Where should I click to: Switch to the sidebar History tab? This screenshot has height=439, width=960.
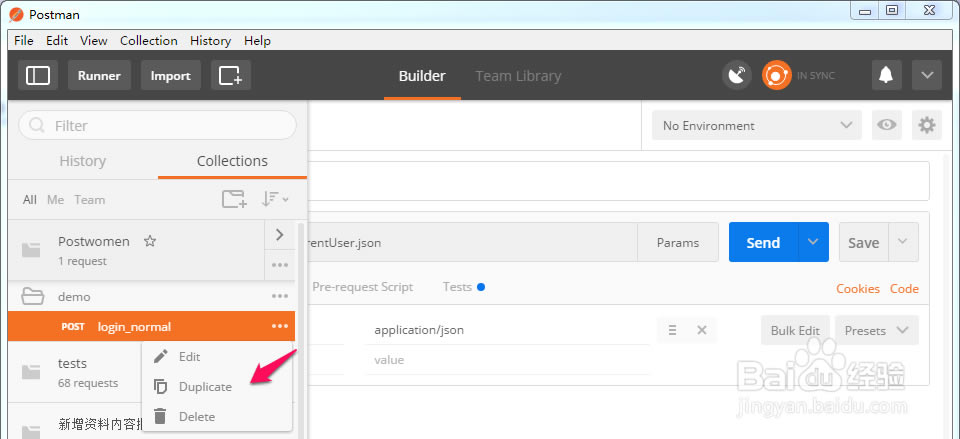(x=83, y=161)
